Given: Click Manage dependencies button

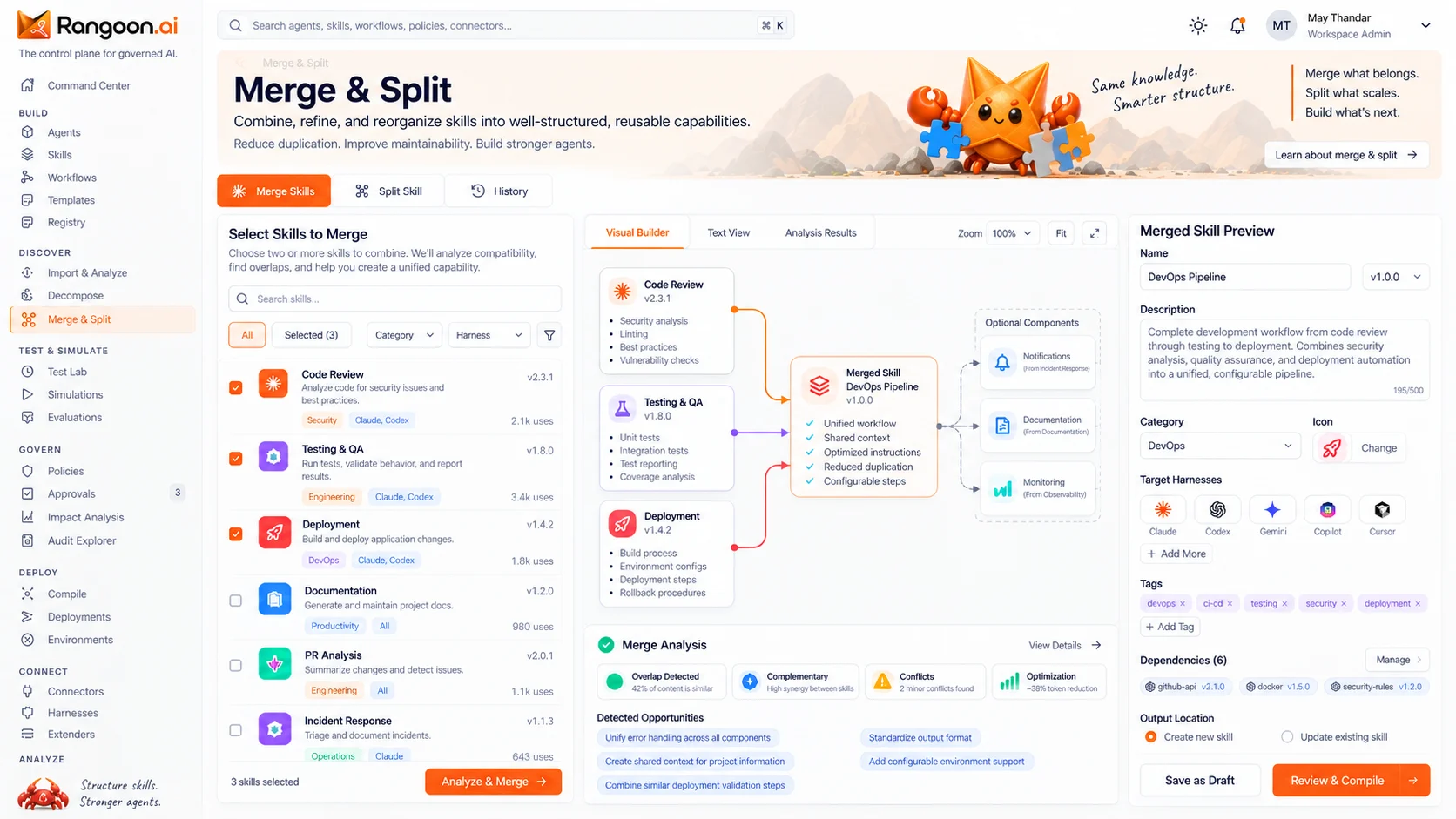Looking at the screenshot, I should click(x=1397, y=660).
